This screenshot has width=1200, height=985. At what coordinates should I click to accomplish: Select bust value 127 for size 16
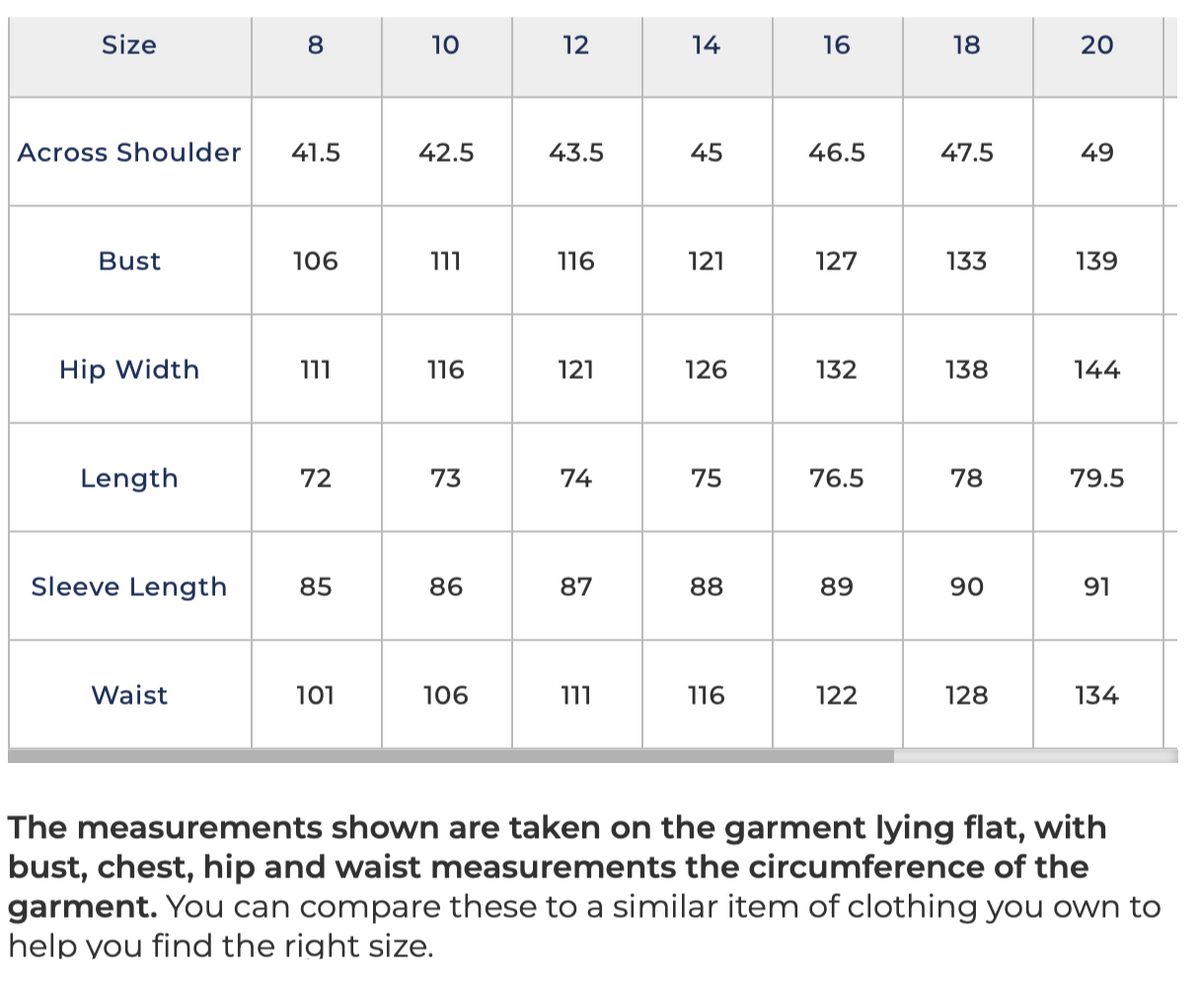pyautogui.click(x=837, y=262)
